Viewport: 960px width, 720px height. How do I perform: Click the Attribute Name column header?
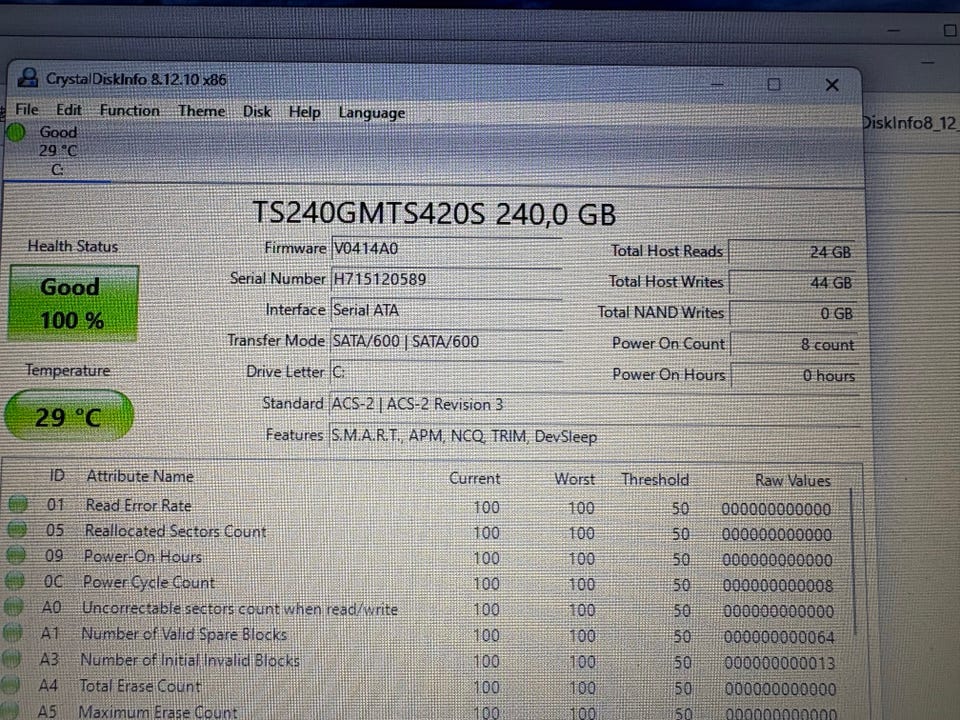(x=140, y=476)
